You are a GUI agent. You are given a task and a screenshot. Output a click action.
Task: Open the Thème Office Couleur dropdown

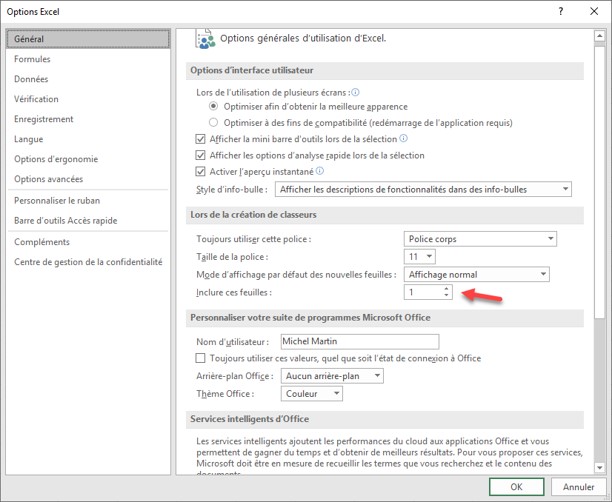pos(311,393)
